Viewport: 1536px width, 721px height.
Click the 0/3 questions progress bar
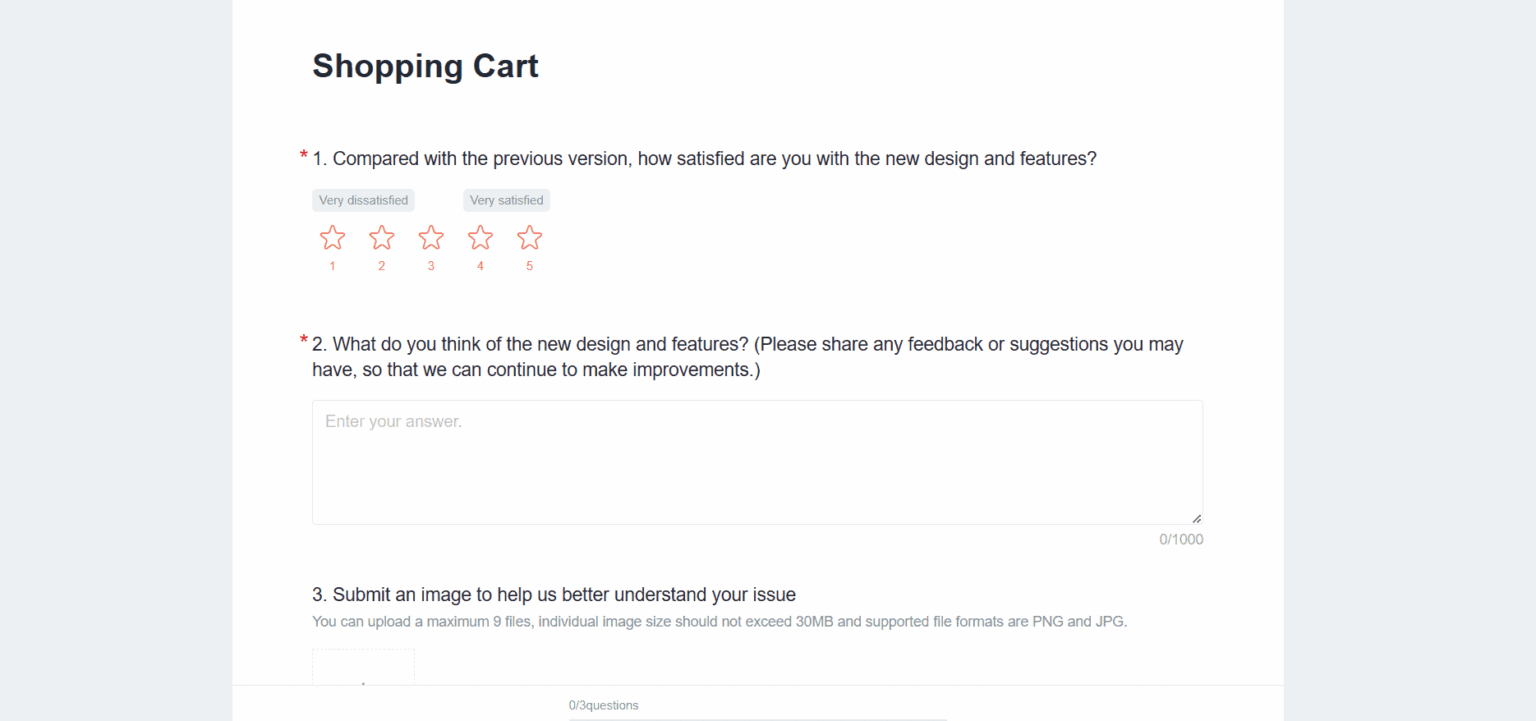pyautogui.click(x=757, y=717)
